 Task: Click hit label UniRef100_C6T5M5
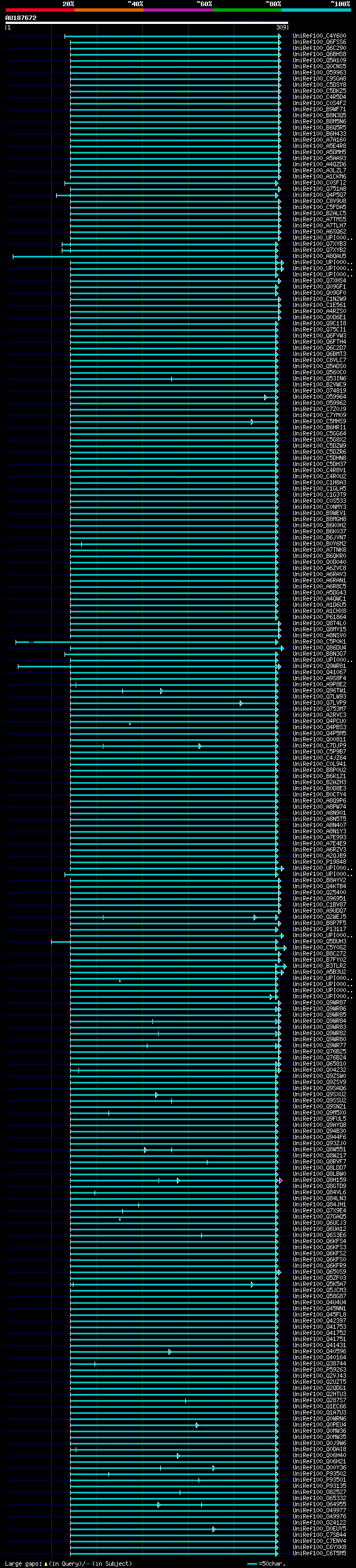pos(319,1553)
